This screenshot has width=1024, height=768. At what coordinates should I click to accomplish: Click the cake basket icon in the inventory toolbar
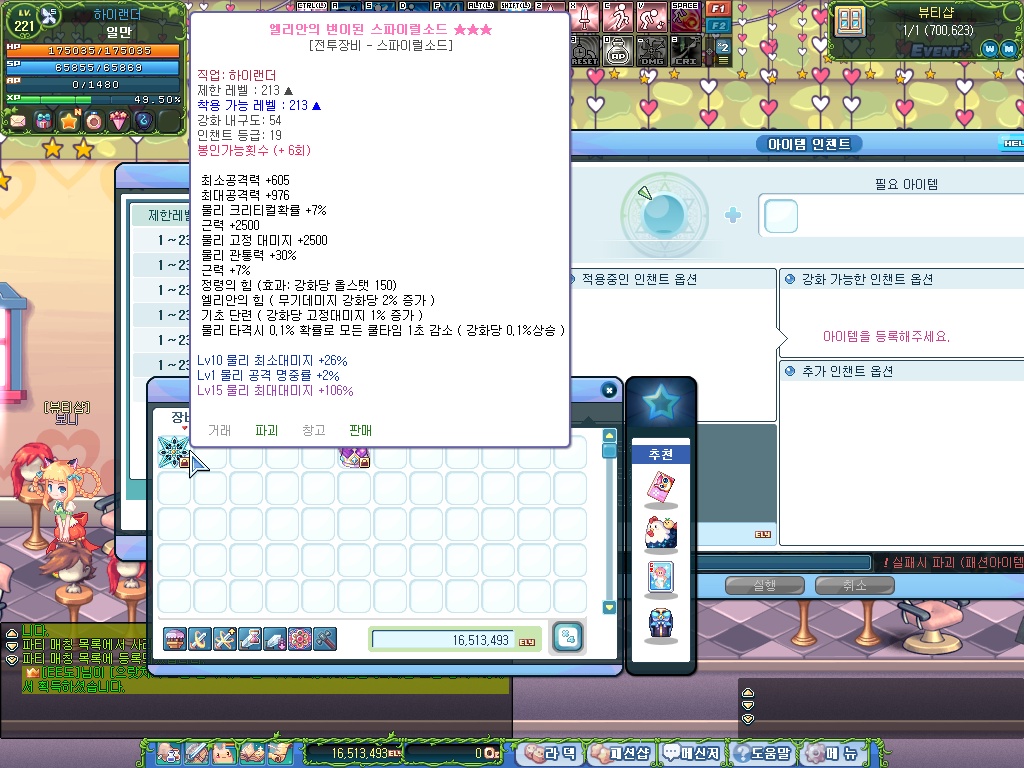point(175,638)
